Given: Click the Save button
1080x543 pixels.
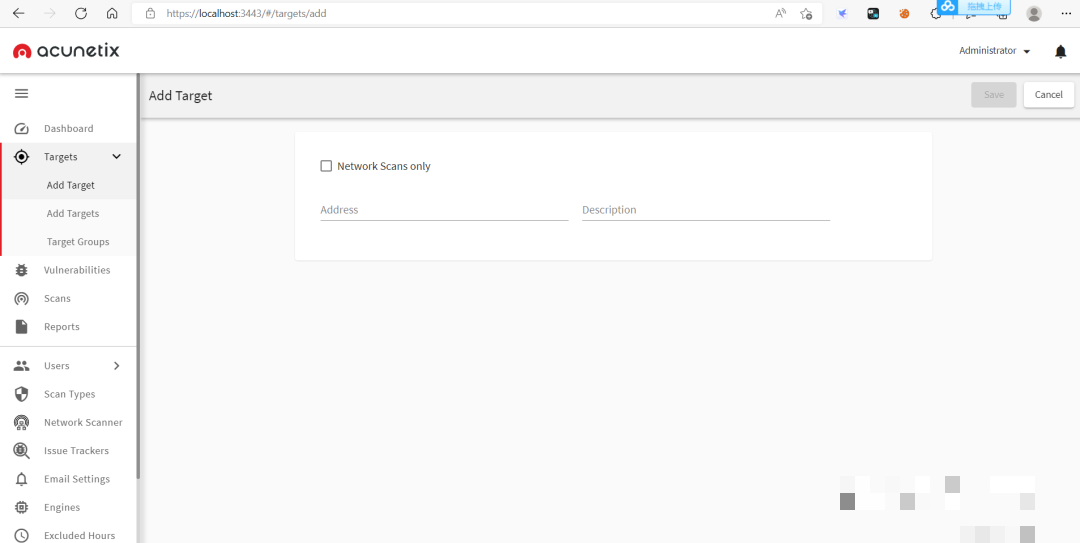Looking at the screenshot, I should tap(993, 95).
